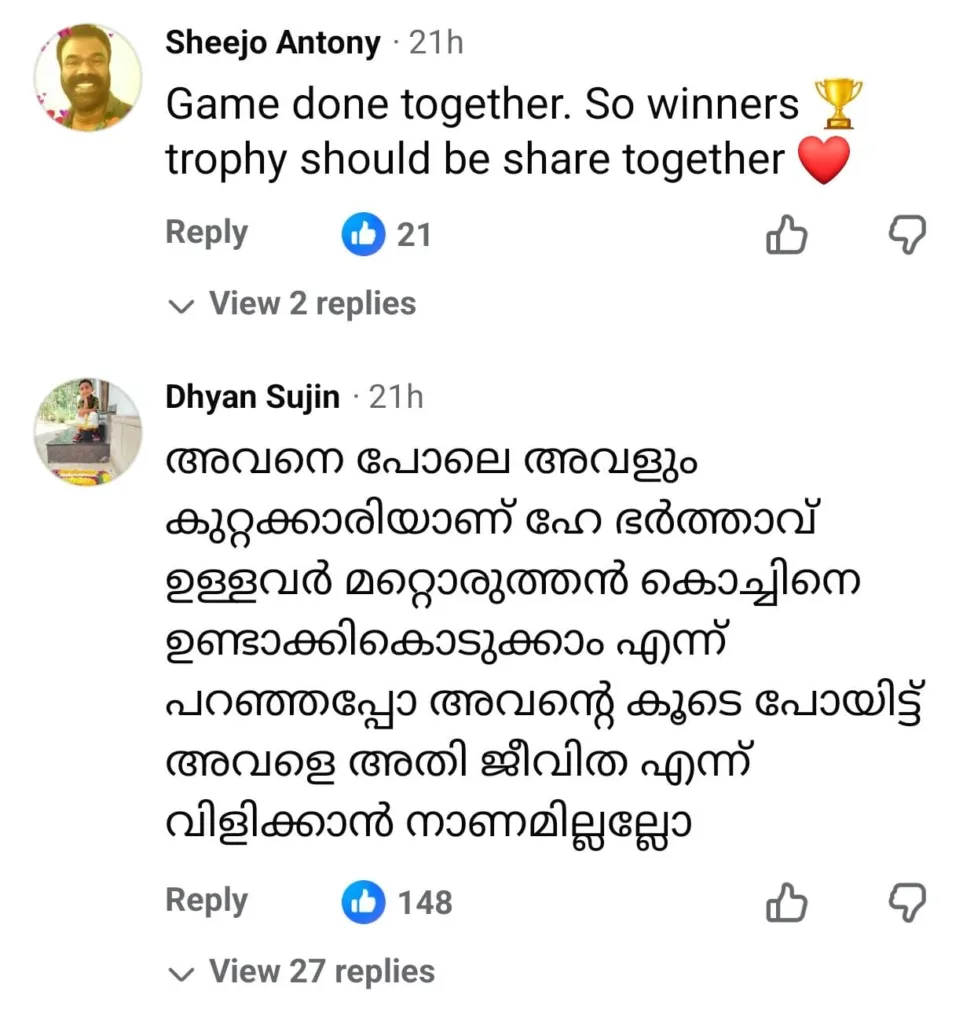The width and height of the screenshot is (974, 1024).
Task: Open Dhyan Sujin's profile picture
Action: 88,432
